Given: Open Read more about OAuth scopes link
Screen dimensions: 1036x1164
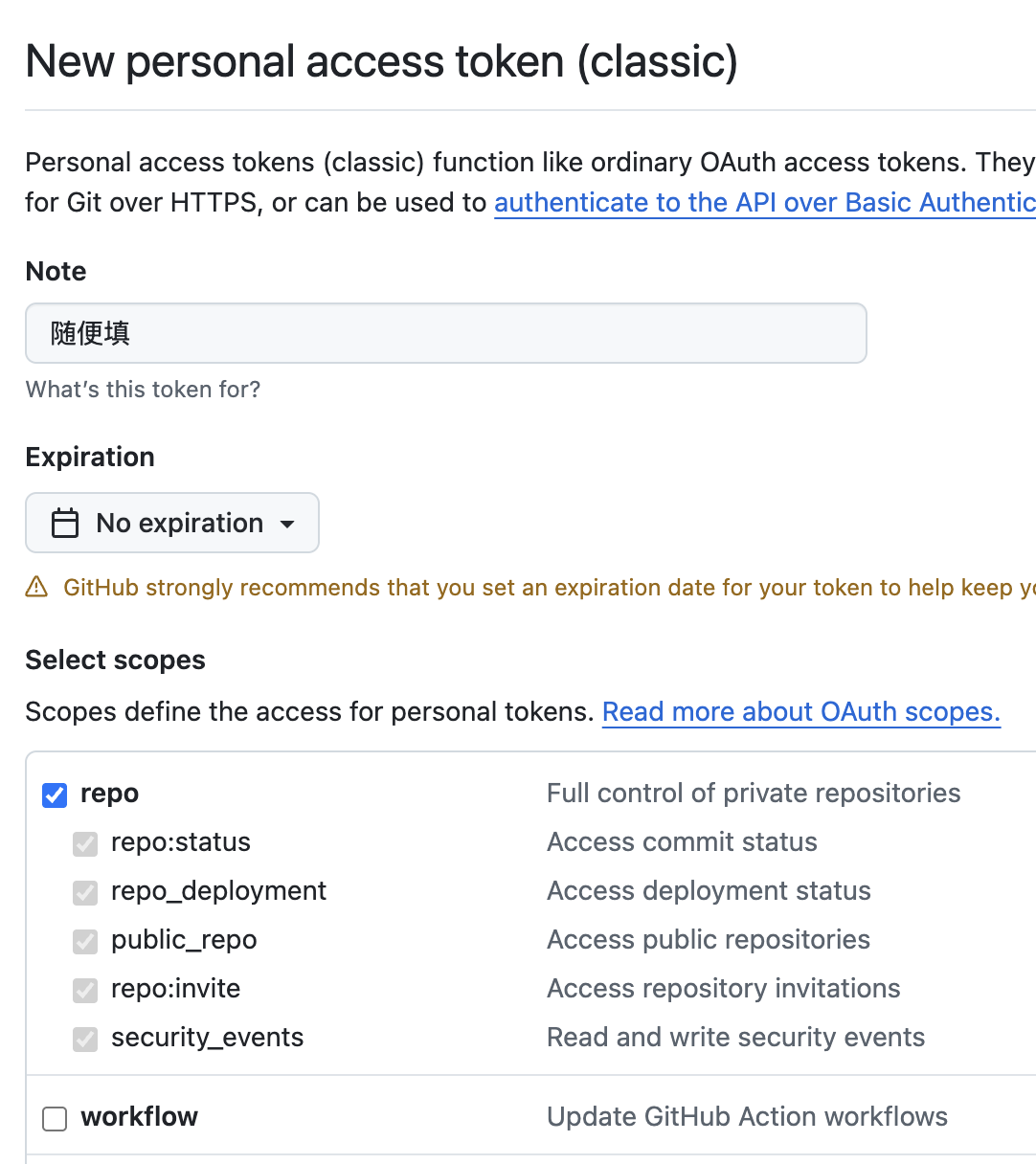Looking at the screenshot, I should click(800, 712).
